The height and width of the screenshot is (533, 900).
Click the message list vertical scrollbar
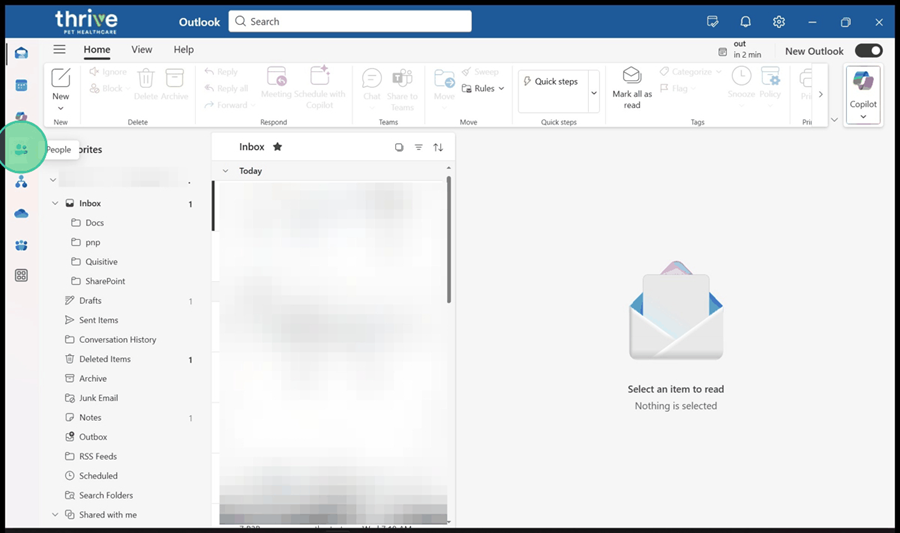tap(449, 240)
